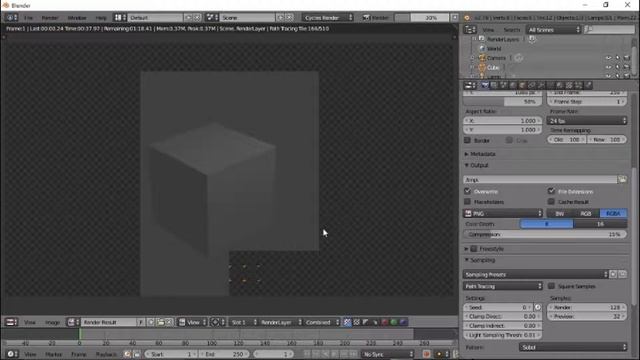The height and width of the screenshot is (360, 640).
Task: Click the 50% resolution percentage slider
Action: pyautogui.click(x=503, y=102)
